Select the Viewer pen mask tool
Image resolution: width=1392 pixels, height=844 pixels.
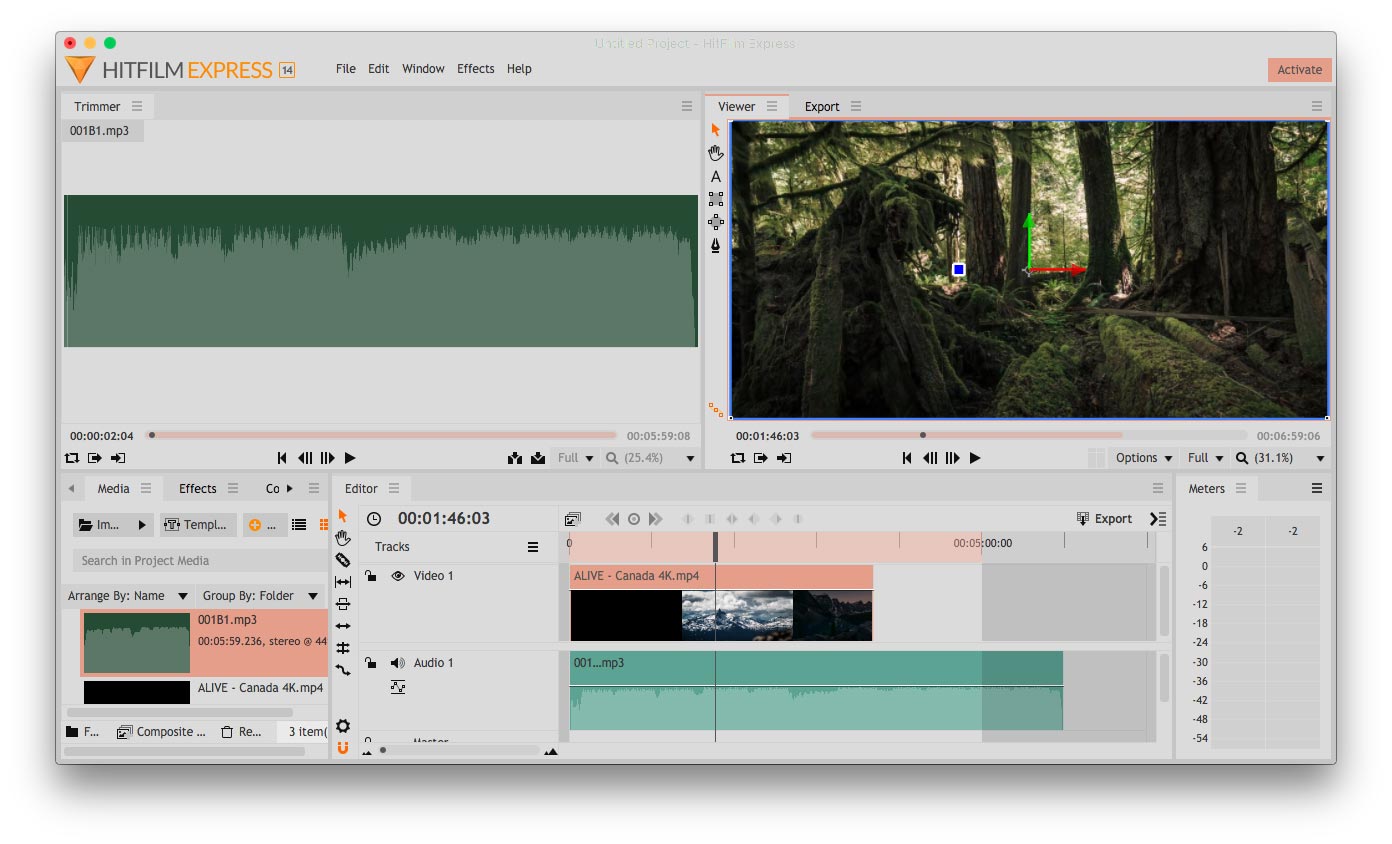(715, 245)
